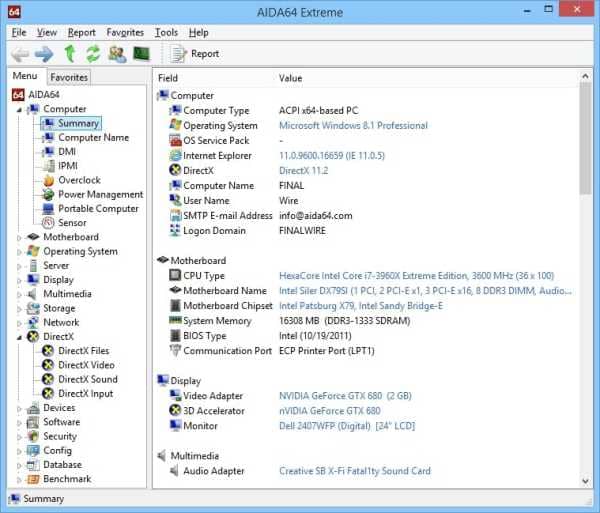Viewport: 600px width, 513px height.
Task: Expand the Server tree node
Action: 19,266
